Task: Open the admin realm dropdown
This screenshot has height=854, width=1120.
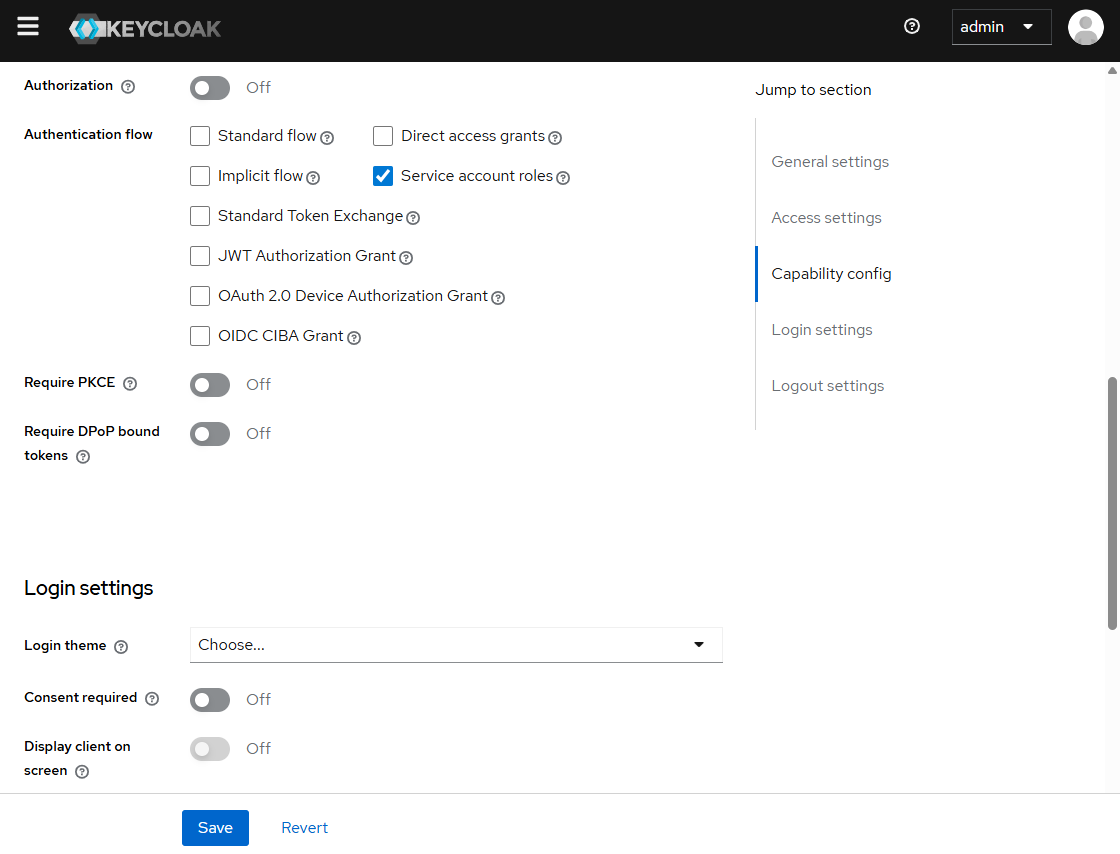Action: pyautogui.click(x=1001, y=27)
